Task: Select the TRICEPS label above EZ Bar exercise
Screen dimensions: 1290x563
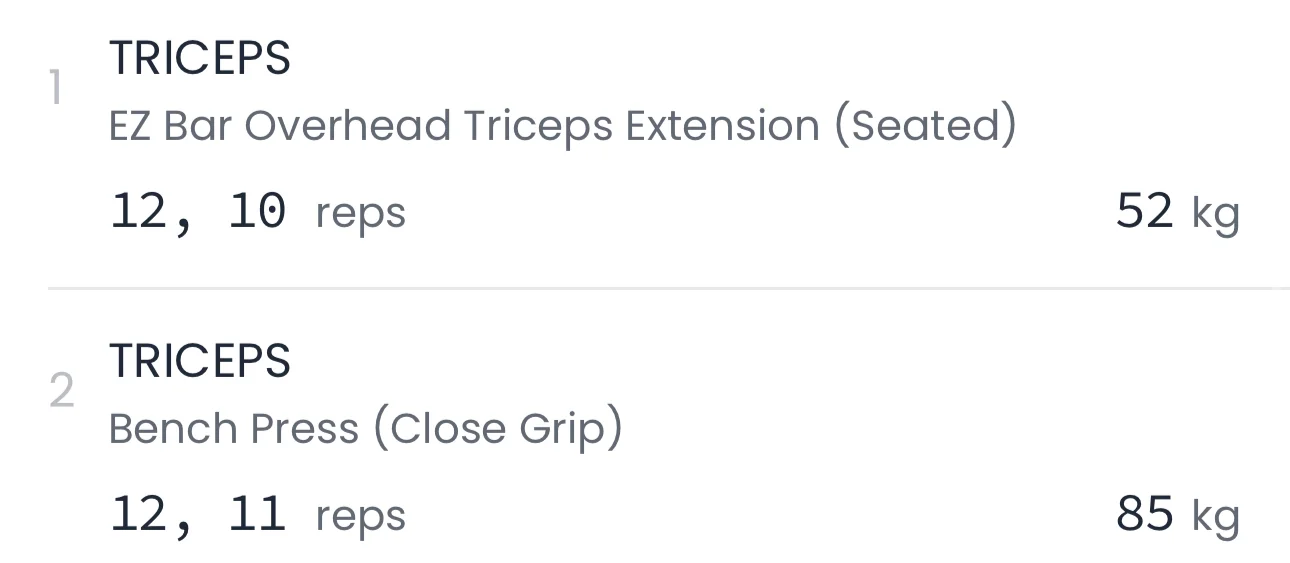Action: (x=199, y=58)
